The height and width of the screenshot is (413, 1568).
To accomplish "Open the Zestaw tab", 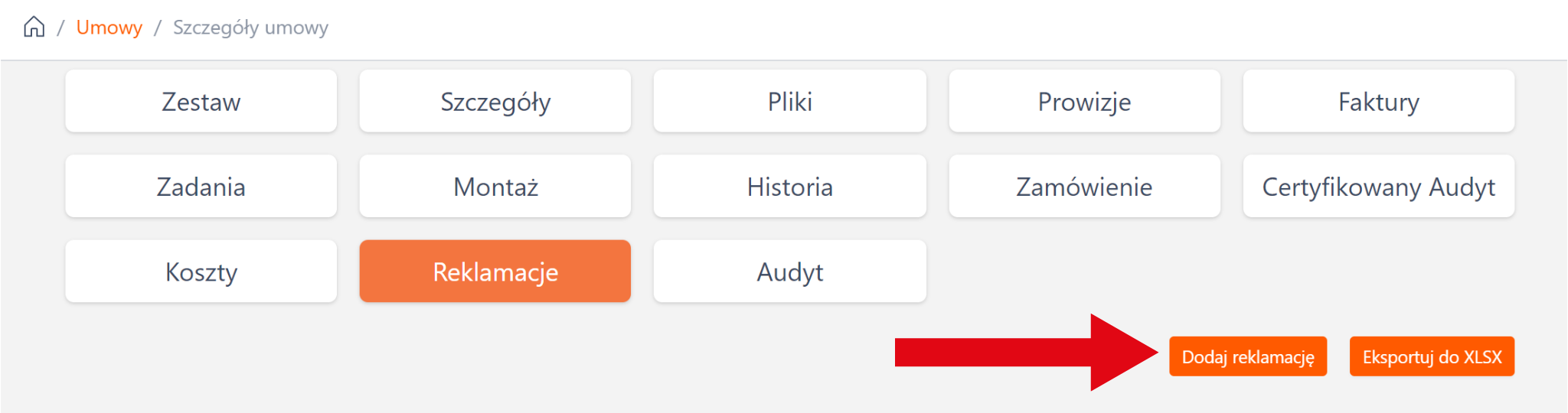I will 201,102.
